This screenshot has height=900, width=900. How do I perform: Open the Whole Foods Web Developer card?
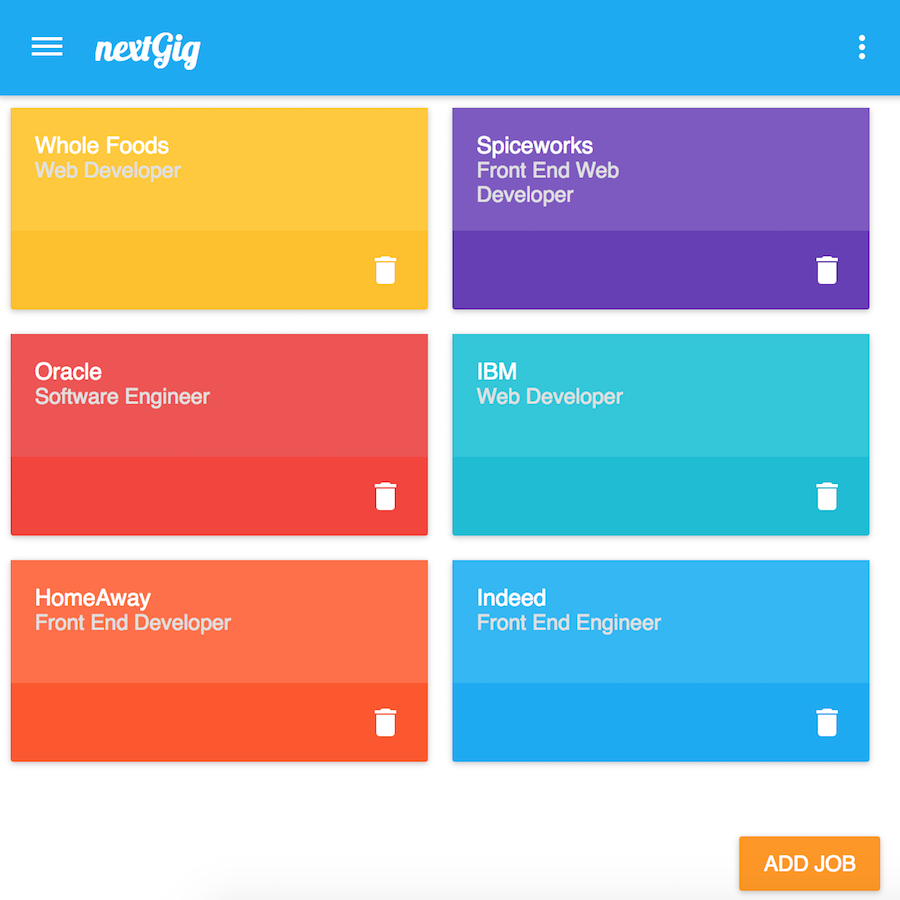coord(219,208)
